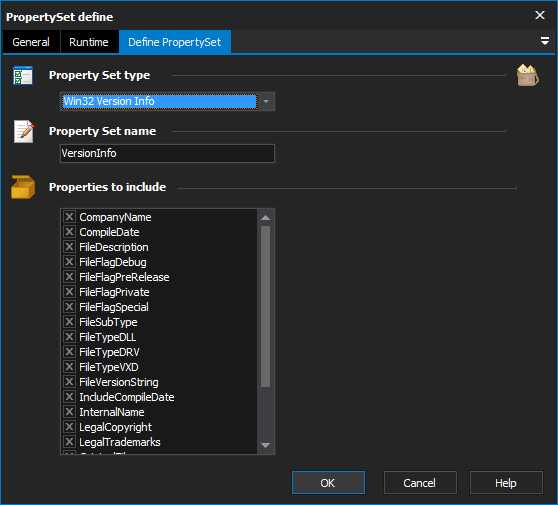This screenshot has height=505, width=558.
Task: Toggle the FileDescription checkbox
Action: (69, 247)
